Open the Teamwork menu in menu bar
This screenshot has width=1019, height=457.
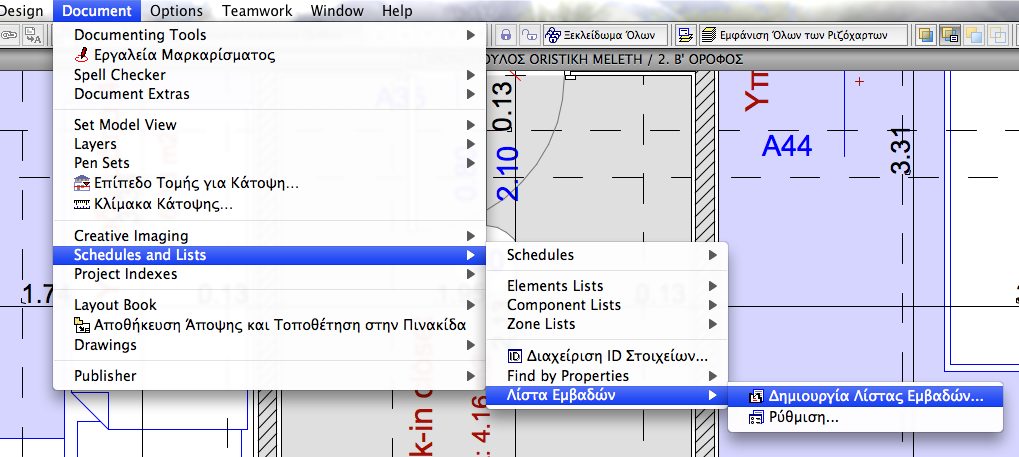pyautogui.click(x=259, y=11)
